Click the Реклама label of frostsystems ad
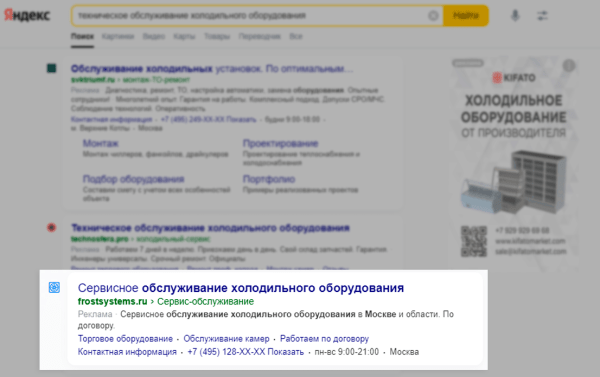This screenshot has width=600, height=377. (x=95, y=314)
